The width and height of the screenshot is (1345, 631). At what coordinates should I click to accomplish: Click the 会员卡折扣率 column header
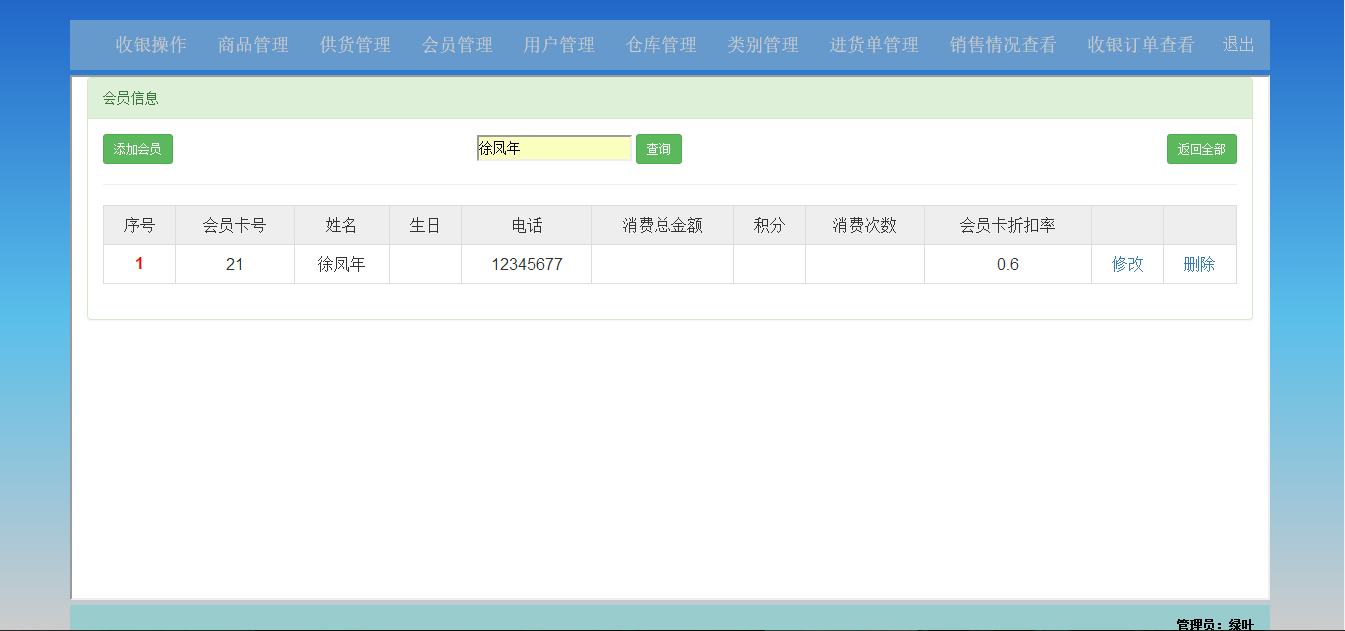[1008, 225]
